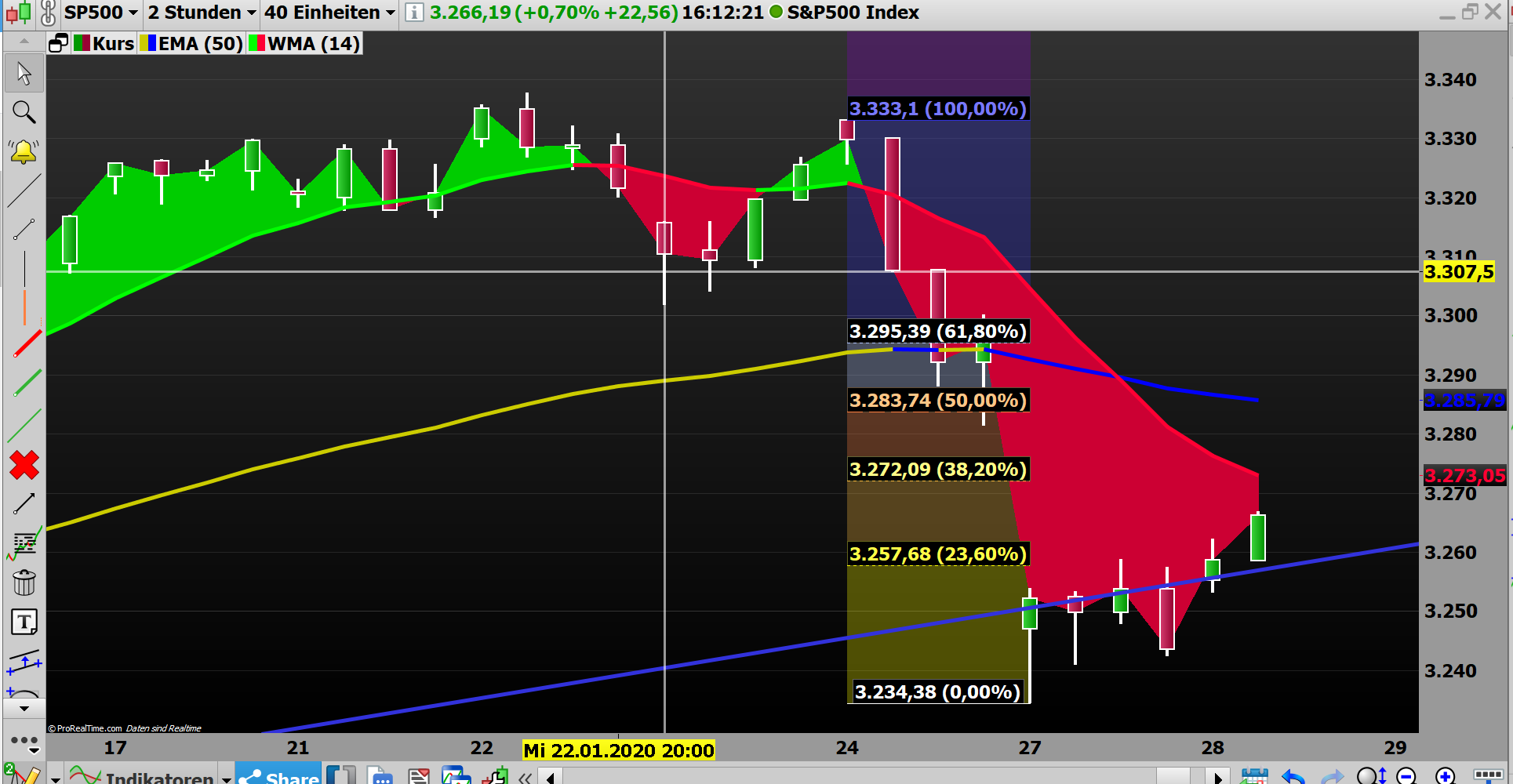Toggle the WMA (14) indicator legend

pyautogui.click(x=304, y=43)
